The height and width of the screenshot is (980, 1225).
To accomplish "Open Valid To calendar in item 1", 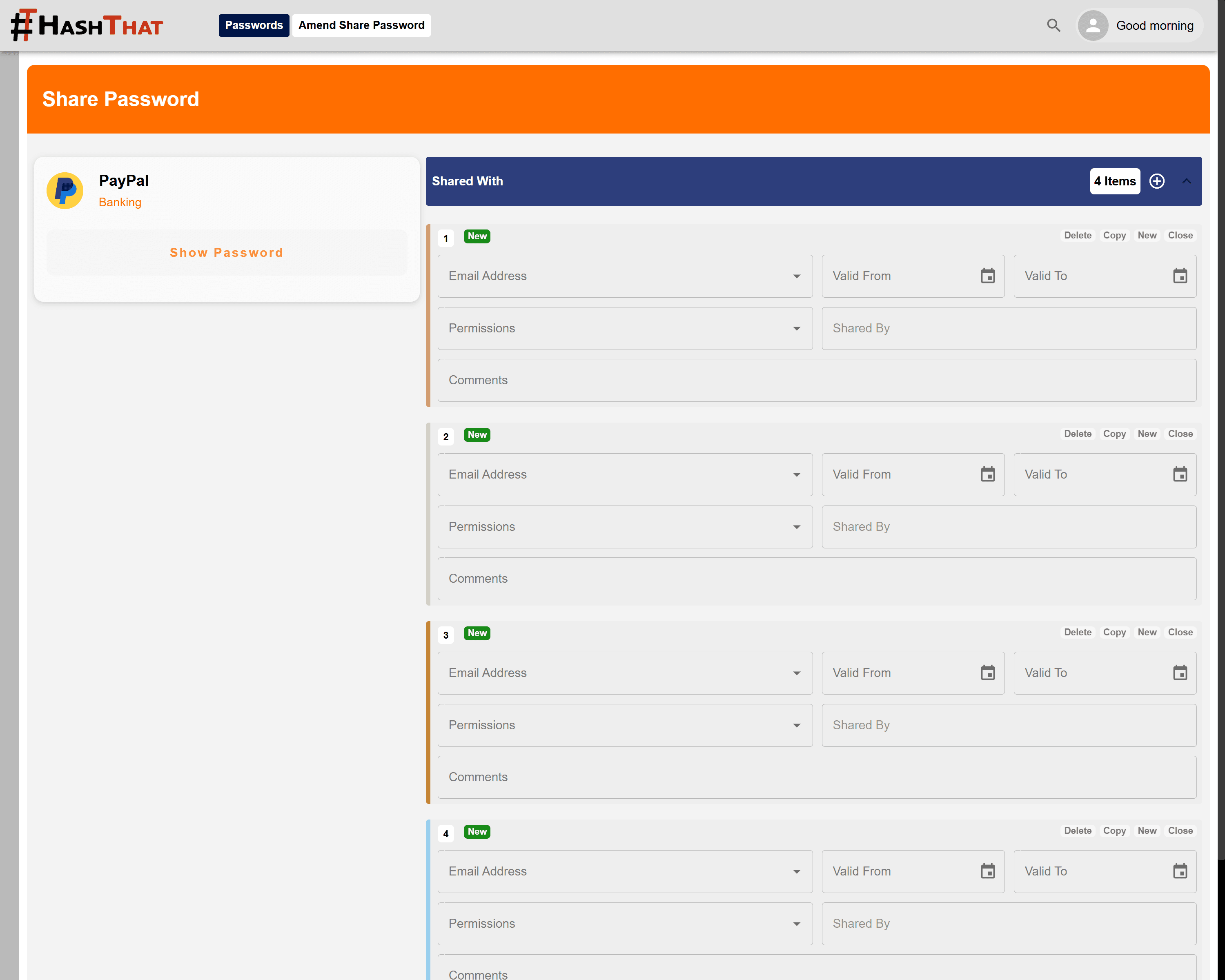I will tap(1180, 276).
